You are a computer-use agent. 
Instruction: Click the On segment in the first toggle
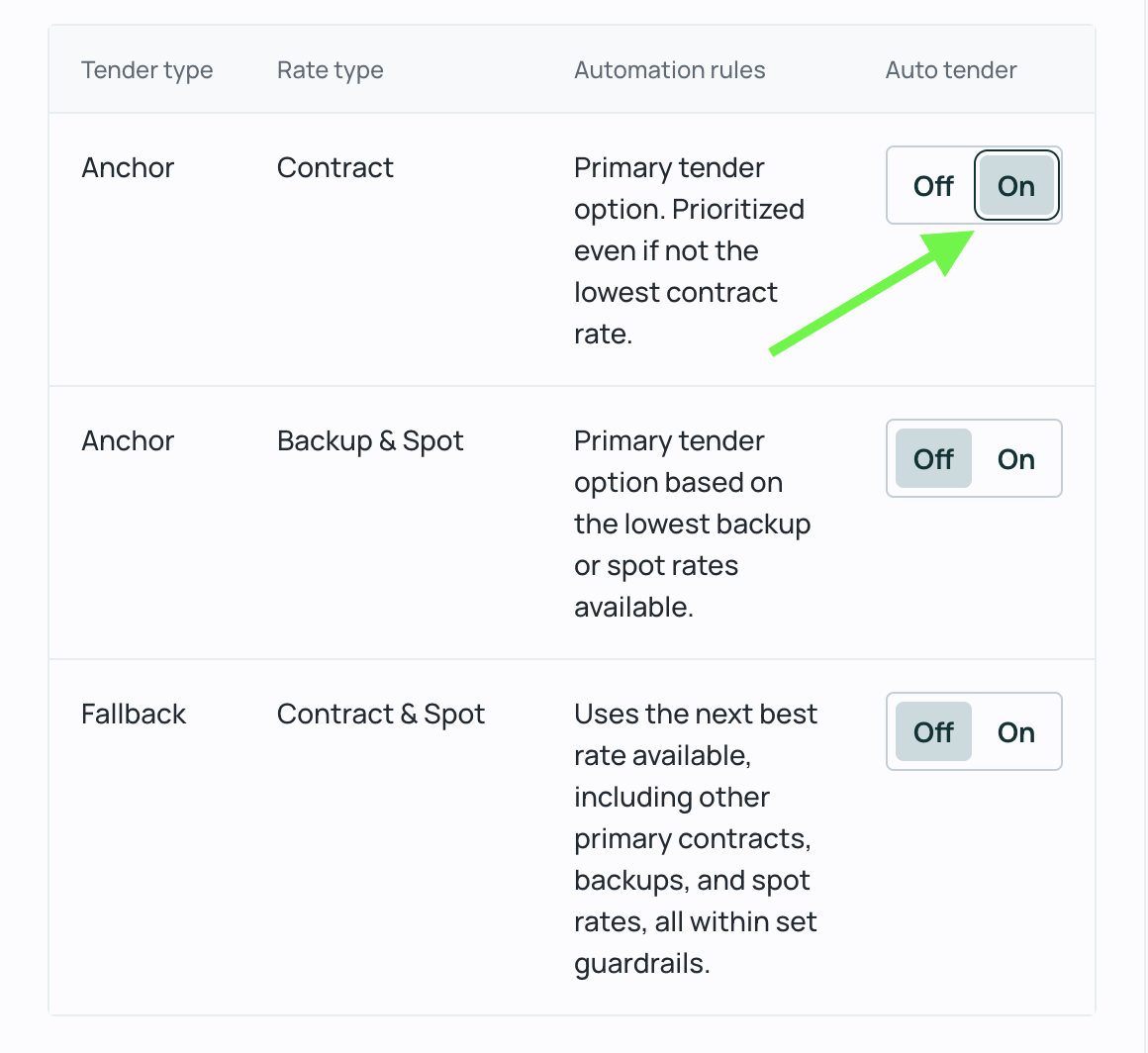pyautogui.click(x=1016, y=185)
